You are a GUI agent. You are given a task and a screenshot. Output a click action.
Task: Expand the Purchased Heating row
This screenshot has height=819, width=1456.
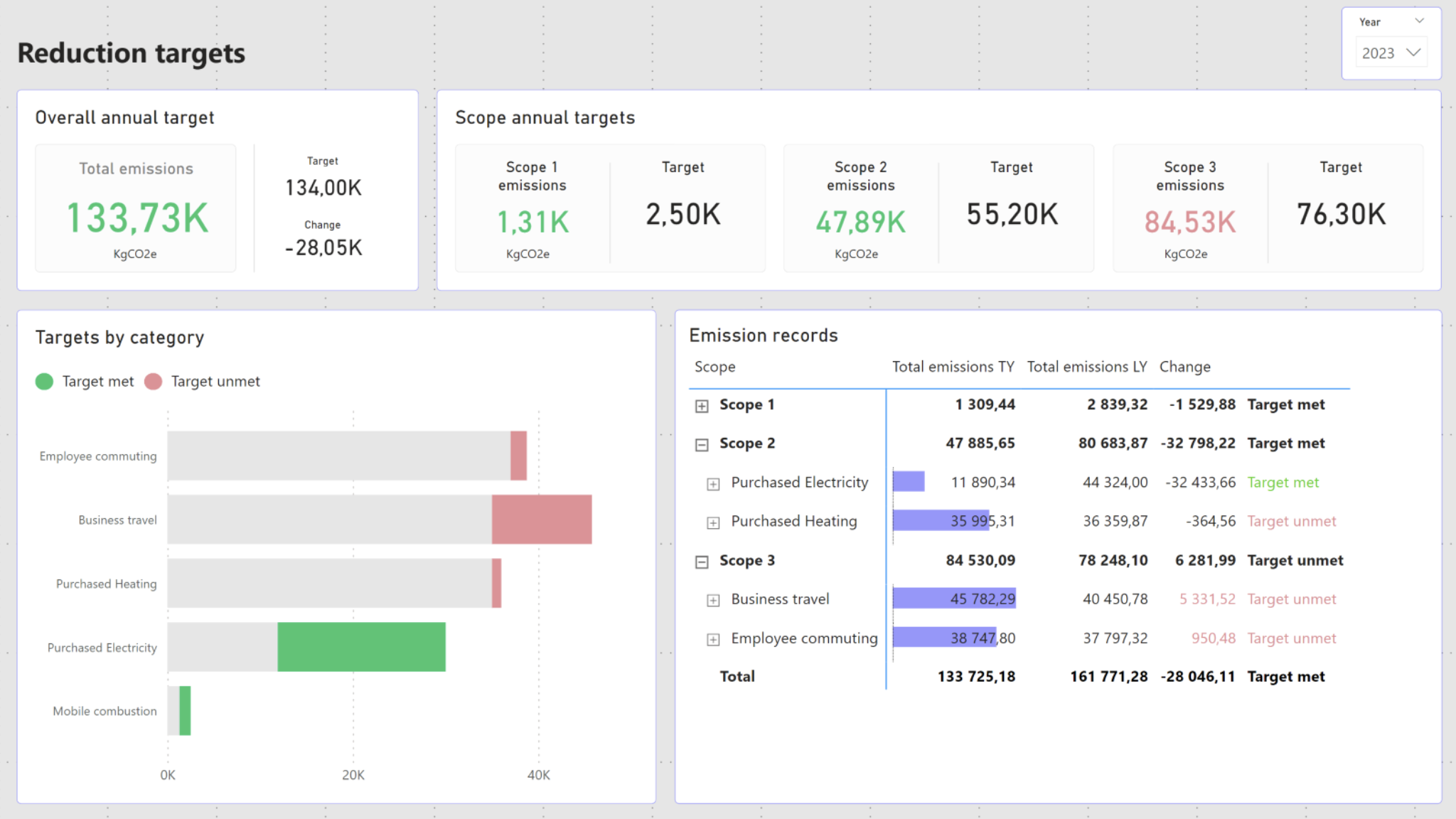pos(713,523)
